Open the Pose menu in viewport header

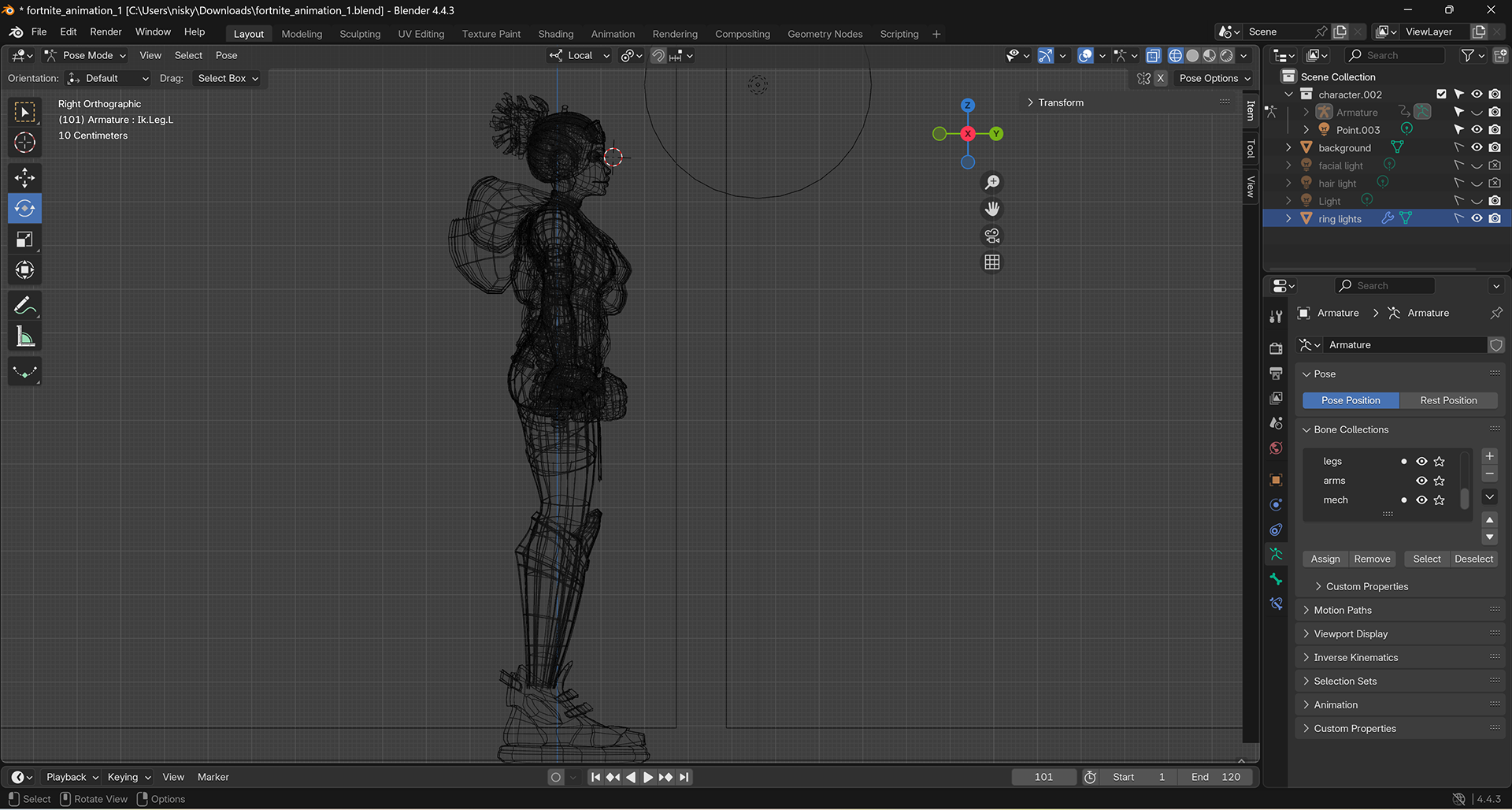coord(226,56)
